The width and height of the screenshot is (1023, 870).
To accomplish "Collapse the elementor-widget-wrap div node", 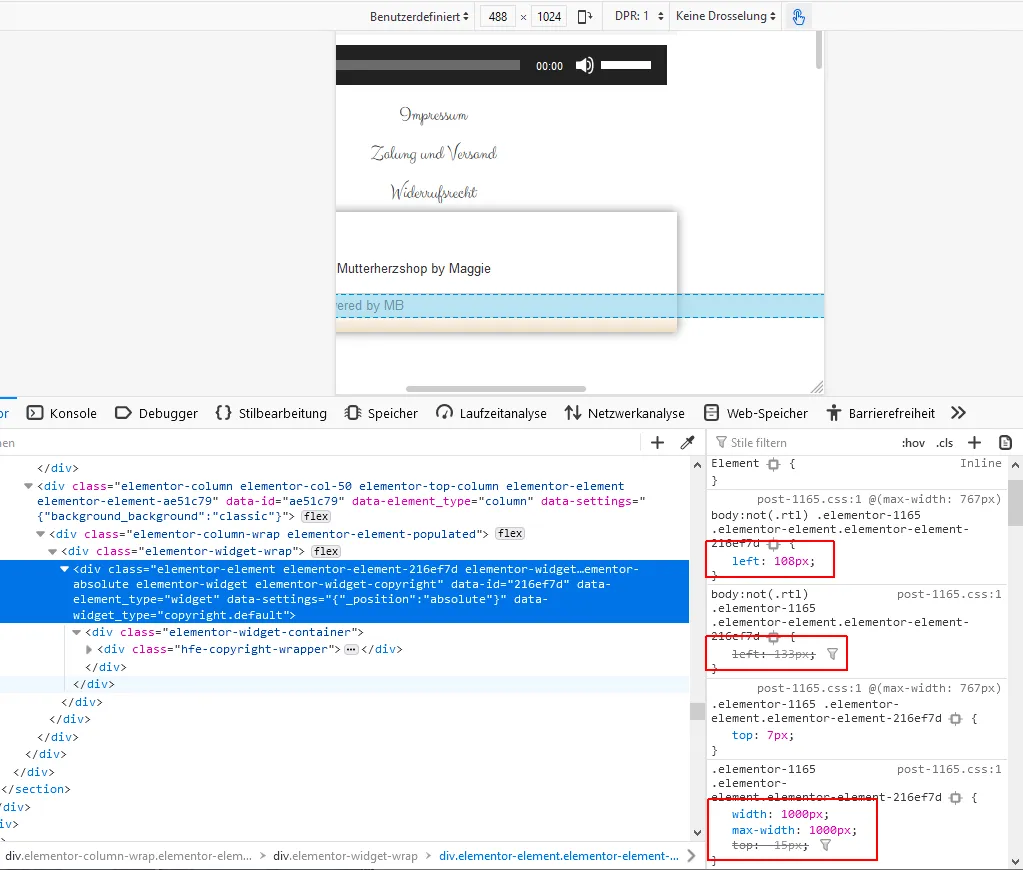I will click(53, 552).
